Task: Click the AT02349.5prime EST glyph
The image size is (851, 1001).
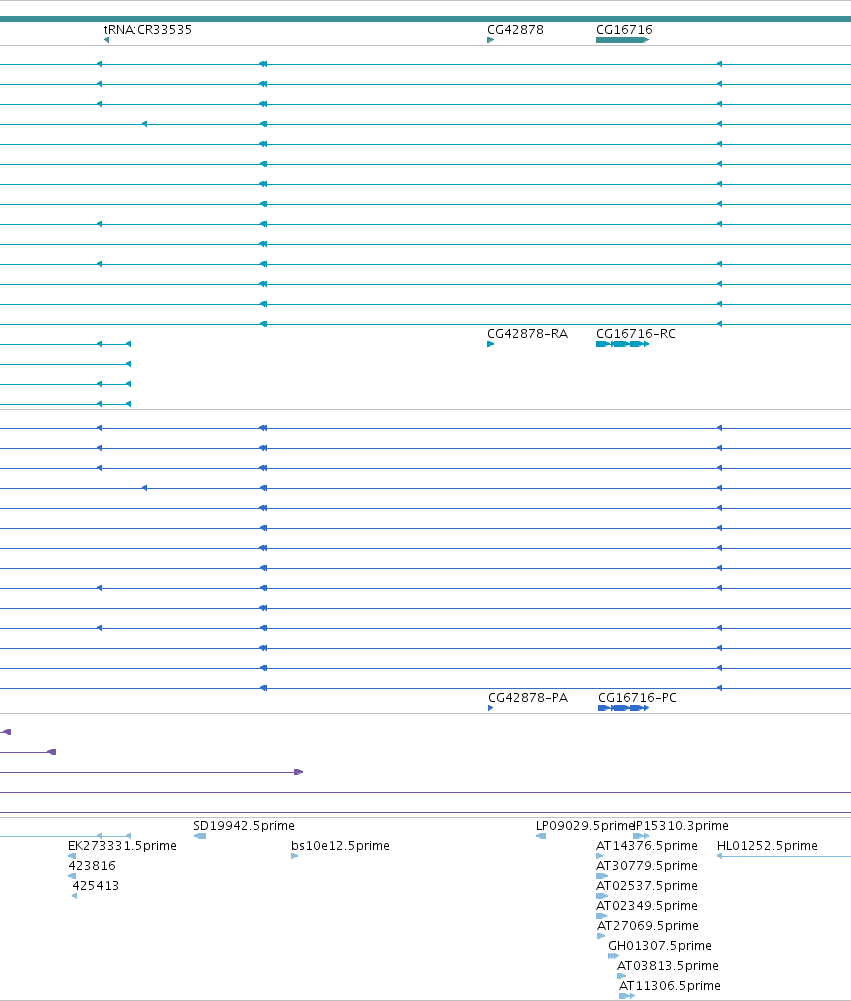Action: (601, 916)
